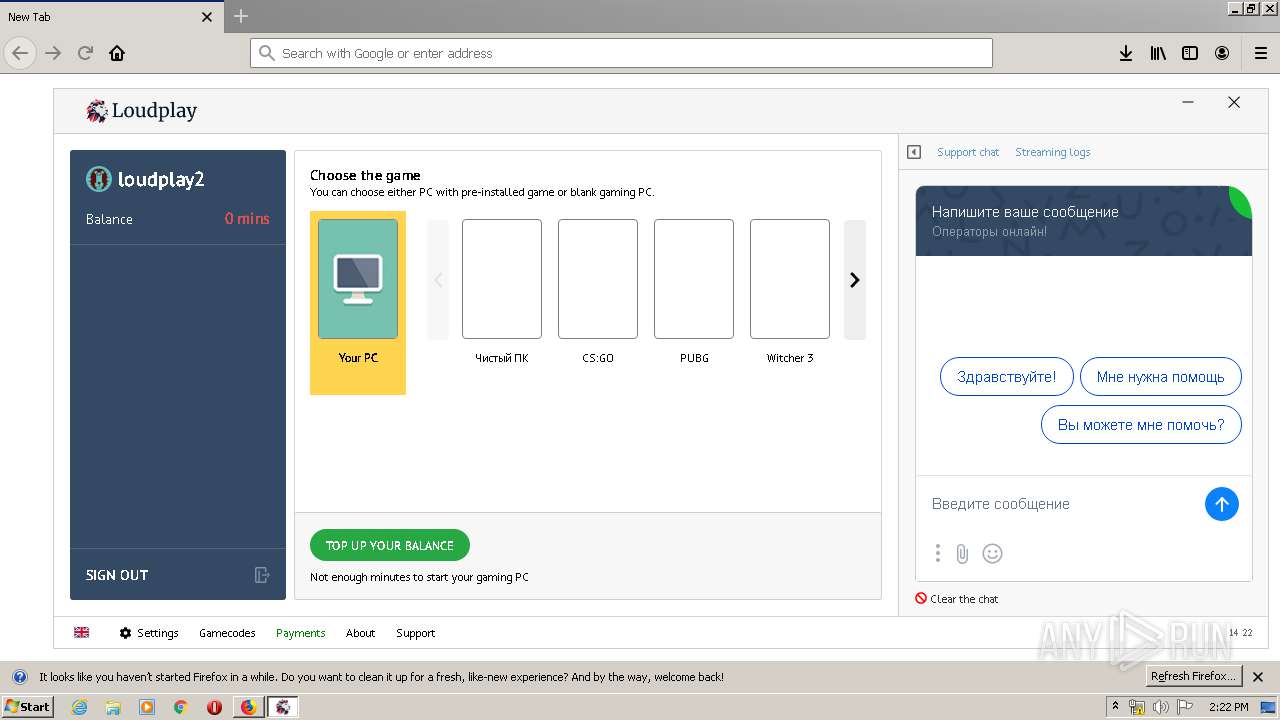Viewport: 1280px width, 720px height.
Task: Select the CS:GO game tile
Action: click(598, 279)
